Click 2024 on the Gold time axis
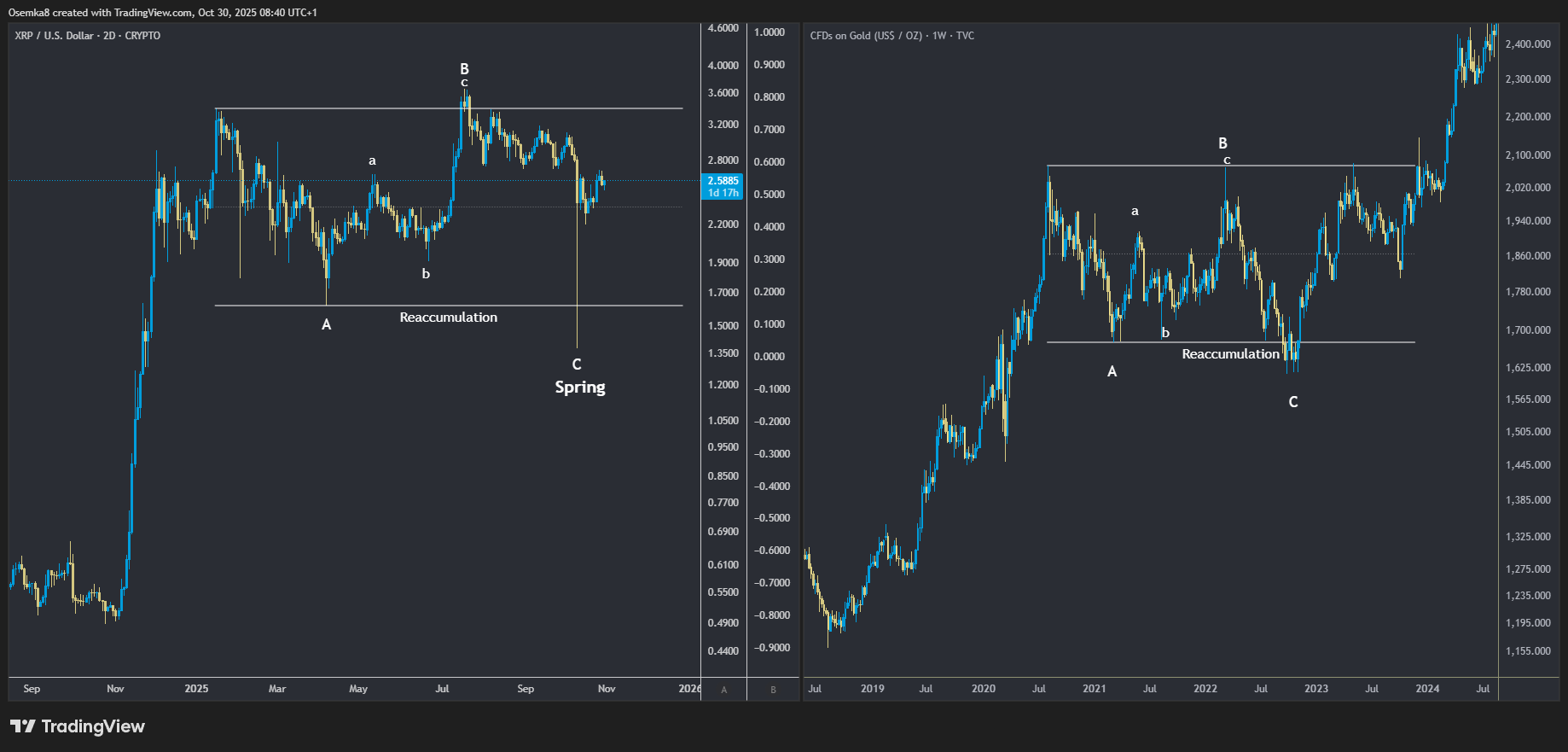The image size is (1568, 752). (1427, 689)
